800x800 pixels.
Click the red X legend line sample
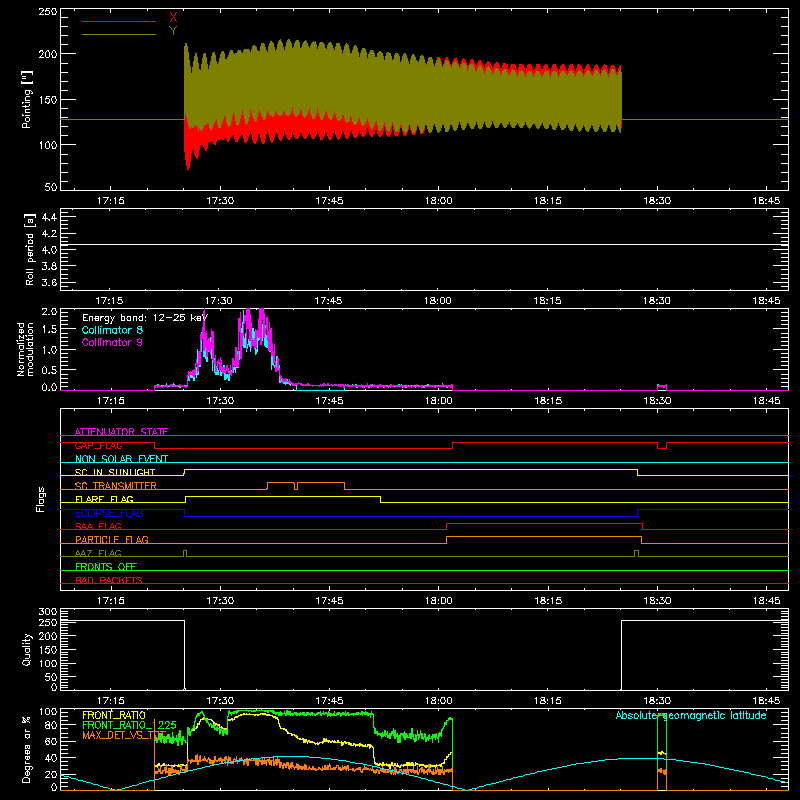(119, 21)
